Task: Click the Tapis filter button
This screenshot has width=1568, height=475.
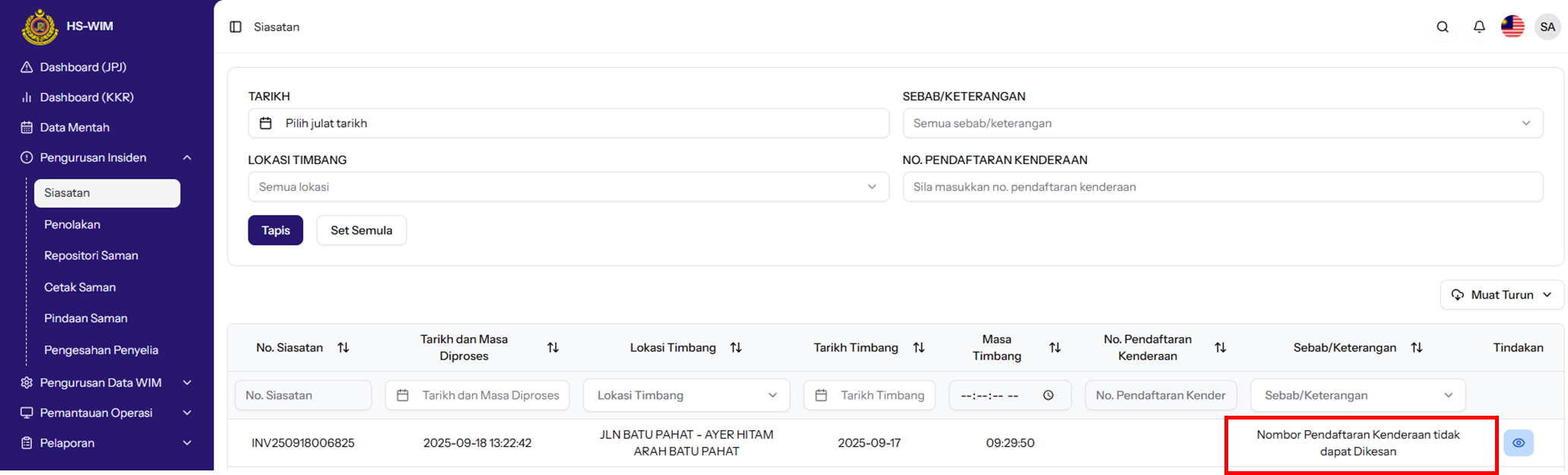Action: (275, 230)
